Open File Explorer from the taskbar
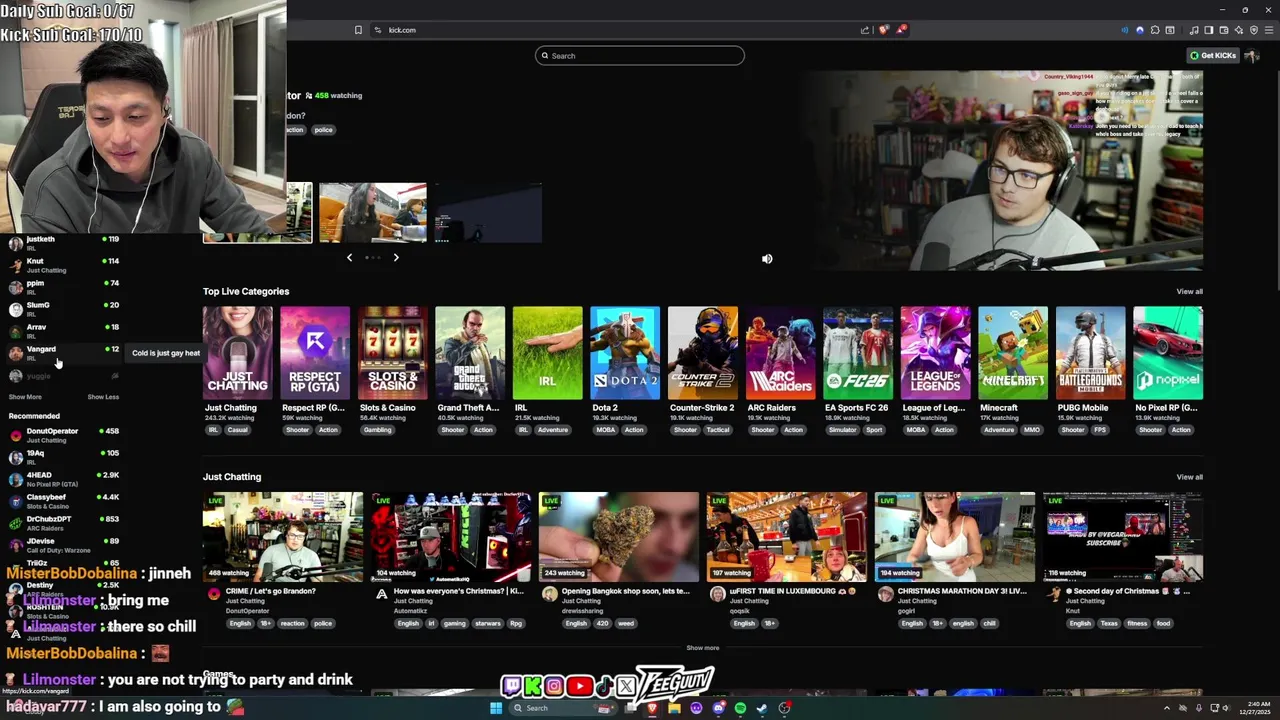This screenshot has height=720, width=1280. click(x=674, y=708)
